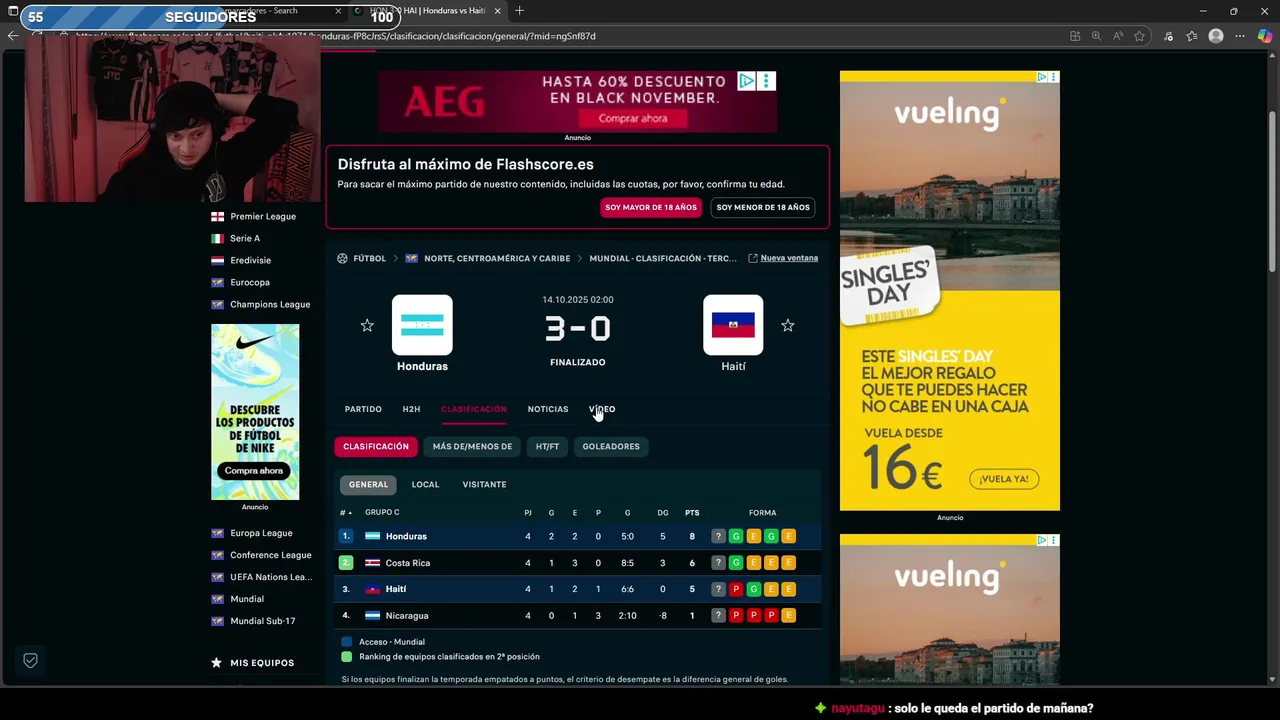Open Noticias tab
This screenshot has width=1280, height=720.
548,409
